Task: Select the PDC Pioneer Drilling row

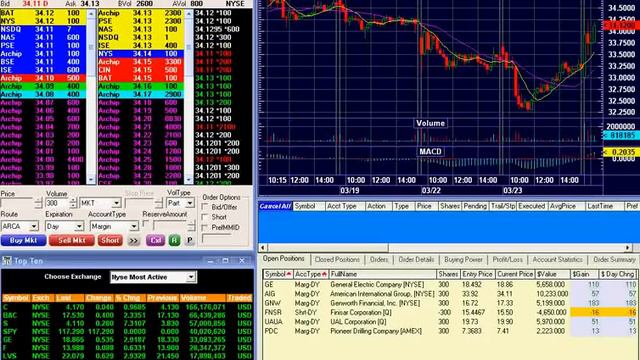Action: 451,331
